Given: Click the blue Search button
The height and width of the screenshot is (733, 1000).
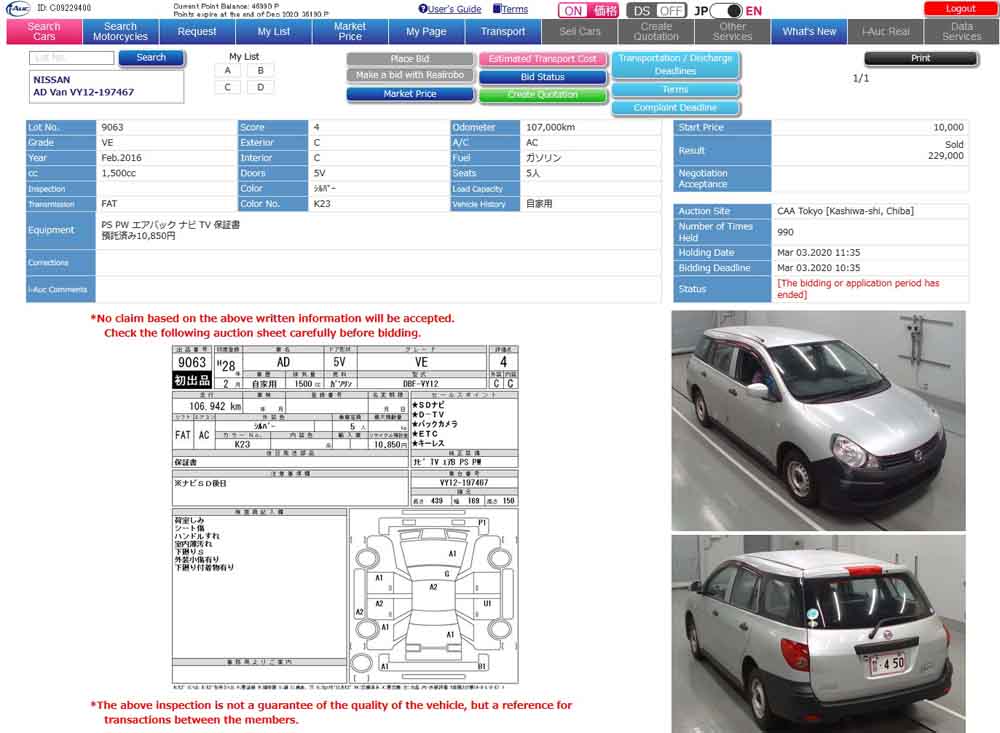Looking at the screenshot, I should pyautogui.click(x=151, y=57).
